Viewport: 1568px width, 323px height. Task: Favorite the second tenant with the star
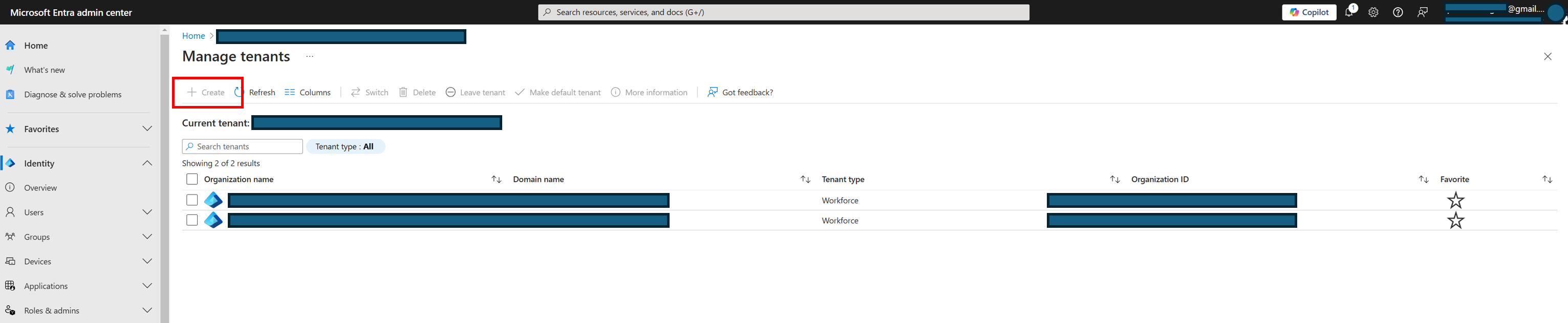coord(1455,220)
